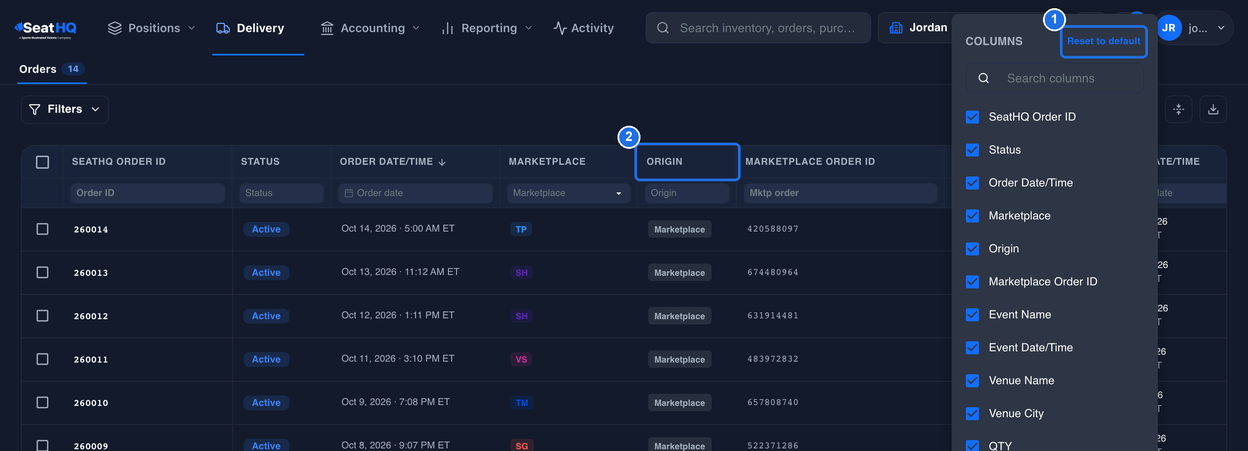
Task: Click the global search inventory field
Action: click(757, 28)
